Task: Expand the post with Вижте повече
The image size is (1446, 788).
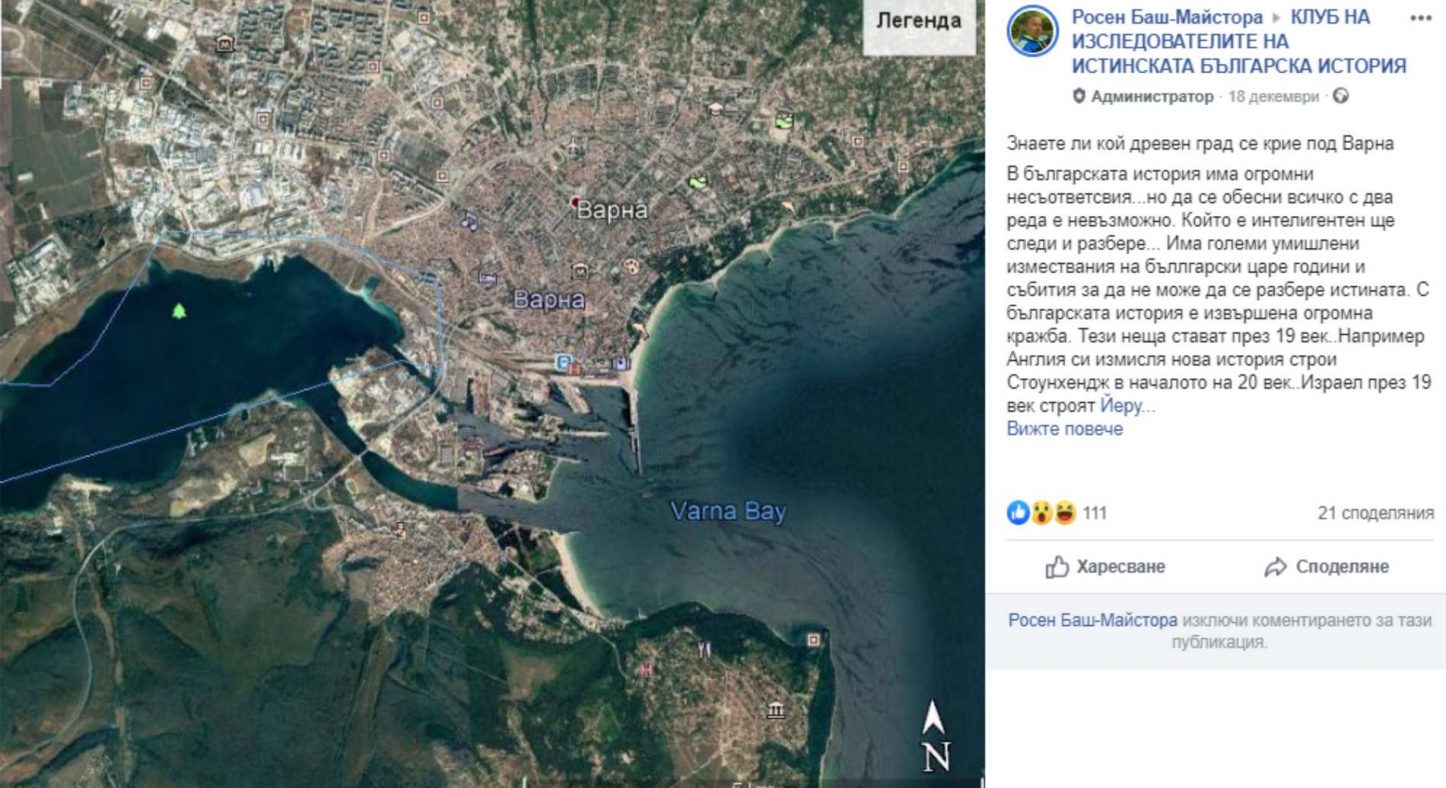Action: pyautogui.click(x=1064, y=429)
